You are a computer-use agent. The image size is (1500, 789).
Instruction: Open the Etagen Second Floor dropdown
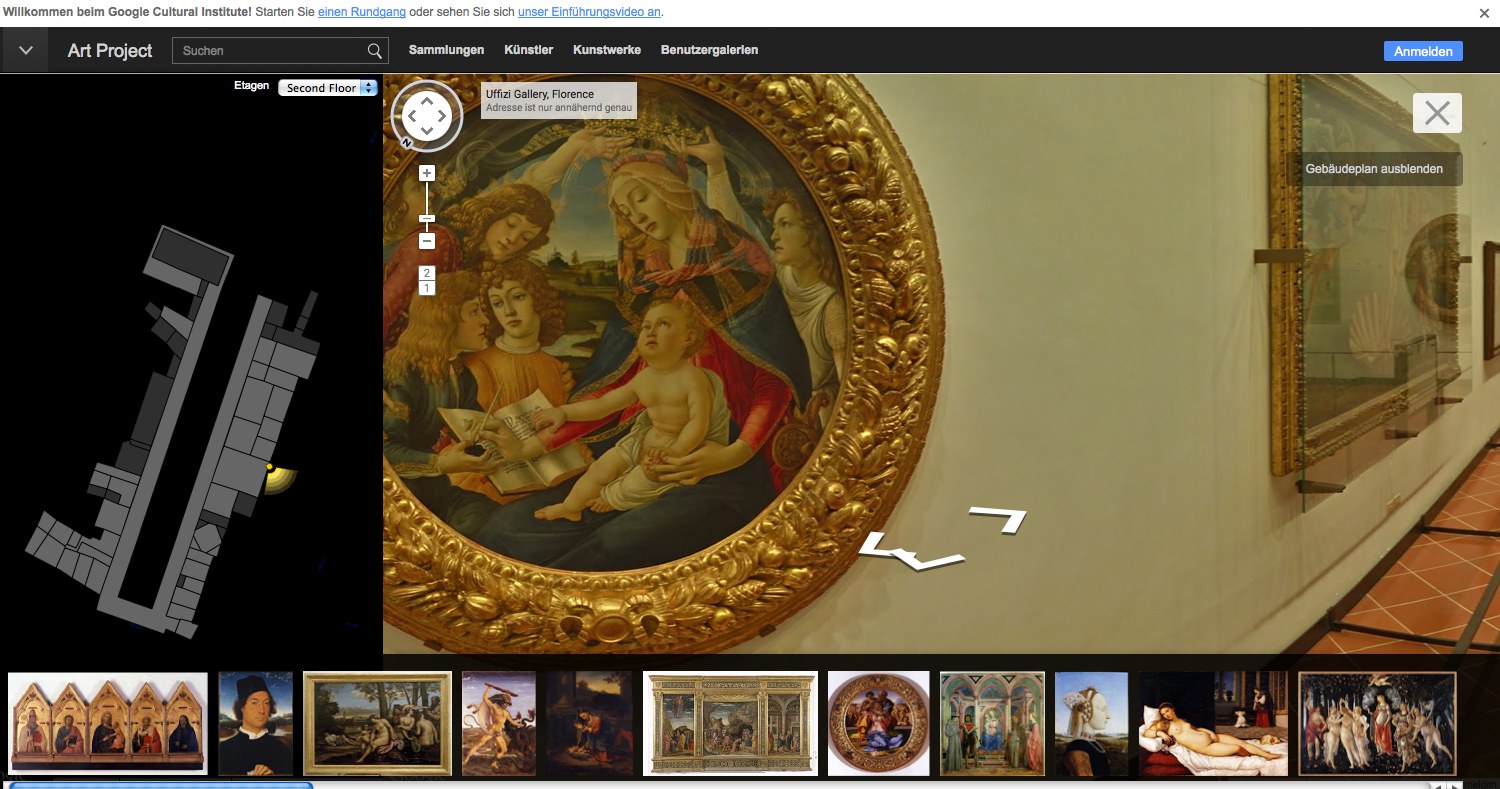(x=328, y=88)
